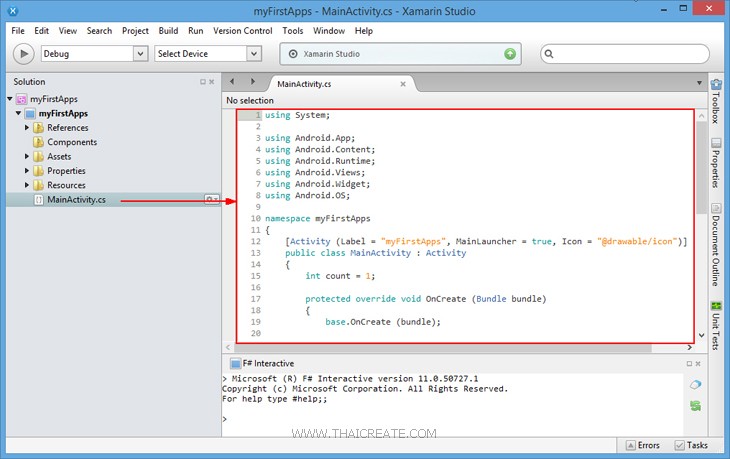Open the Select Device dropdown

point(208,54)
